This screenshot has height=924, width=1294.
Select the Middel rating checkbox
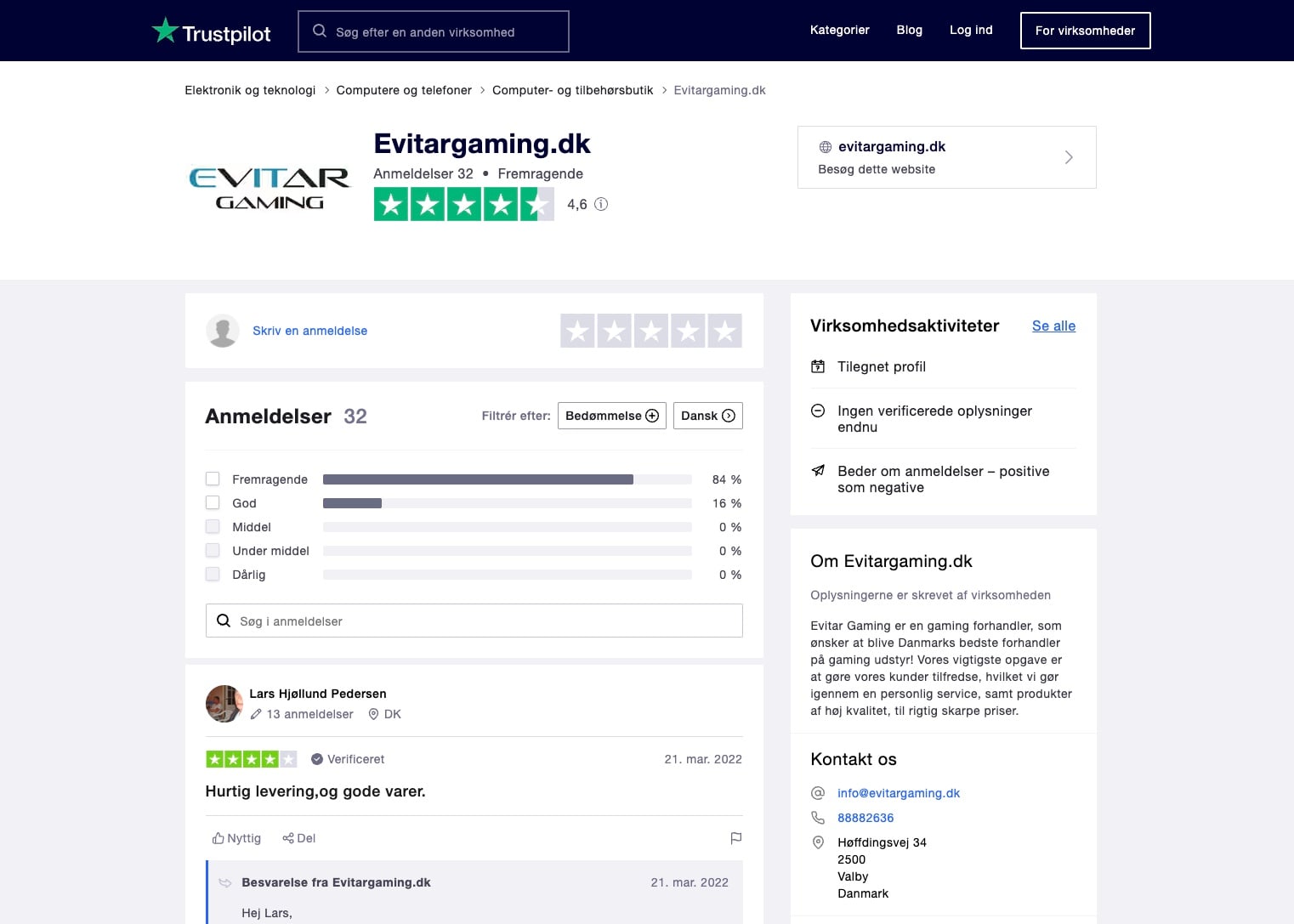click(213, 527)
